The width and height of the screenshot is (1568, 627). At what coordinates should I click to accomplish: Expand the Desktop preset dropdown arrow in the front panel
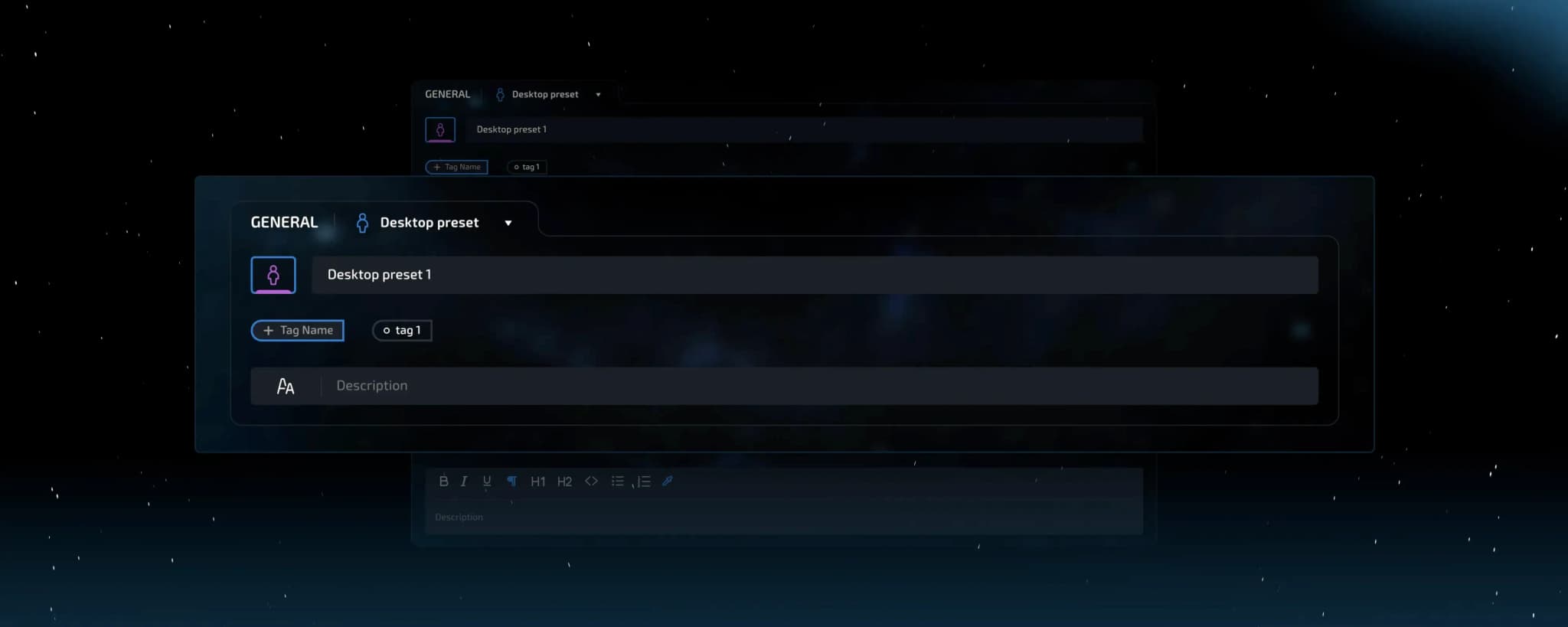[x=508, y=224]
